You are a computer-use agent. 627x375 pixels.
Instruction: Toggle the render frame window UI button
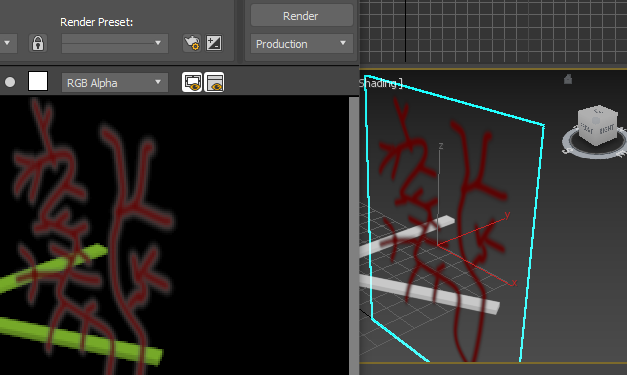pyautogui.click(x=214, y=82)
